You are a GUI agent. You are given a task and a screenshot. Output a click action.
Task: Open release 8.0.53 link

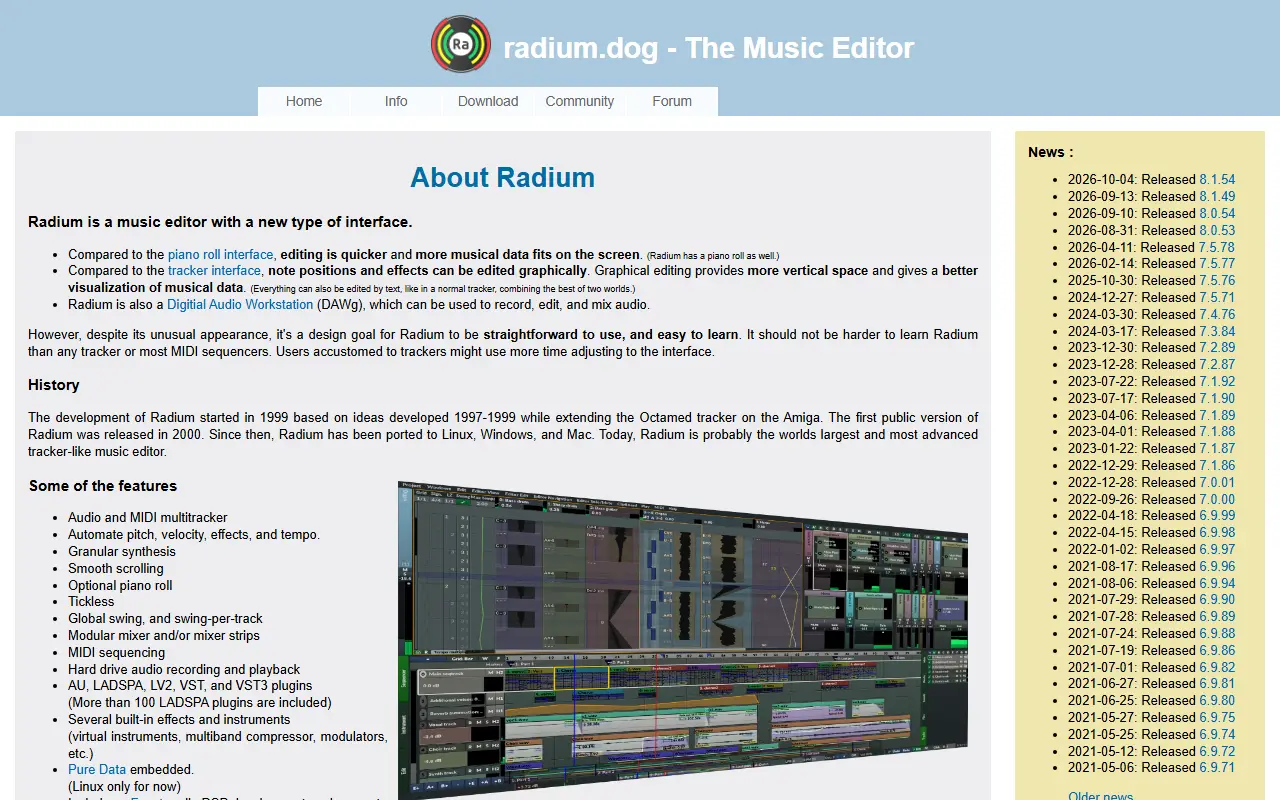click(x=1217, y=230)
